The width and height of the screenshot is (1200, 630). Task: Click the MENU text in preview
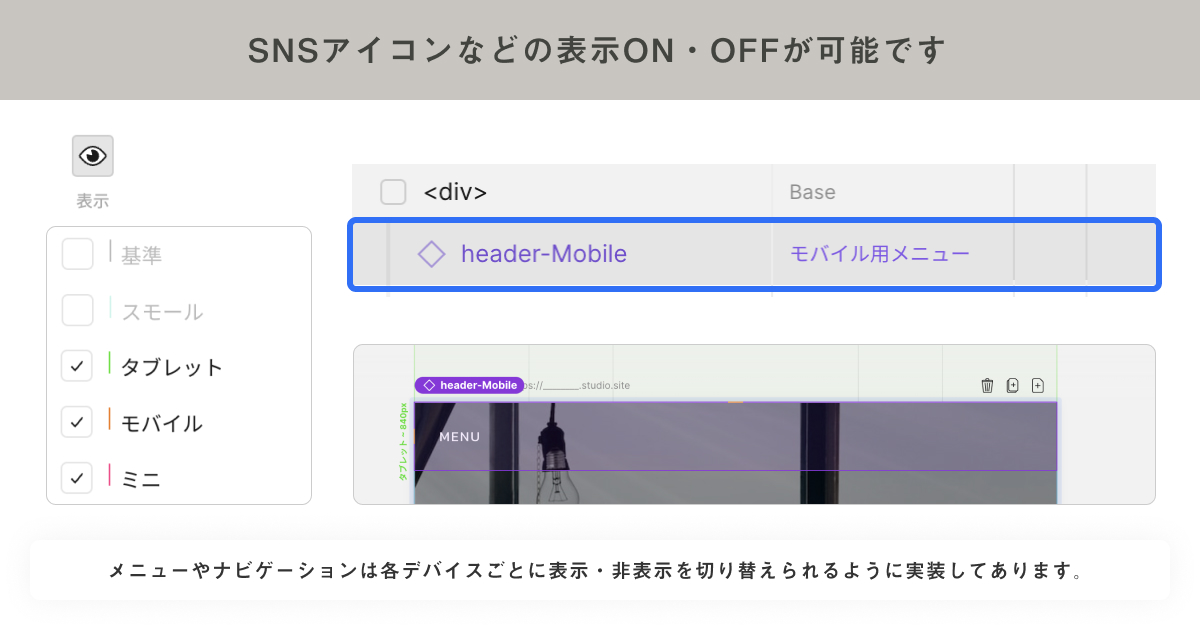460,437
